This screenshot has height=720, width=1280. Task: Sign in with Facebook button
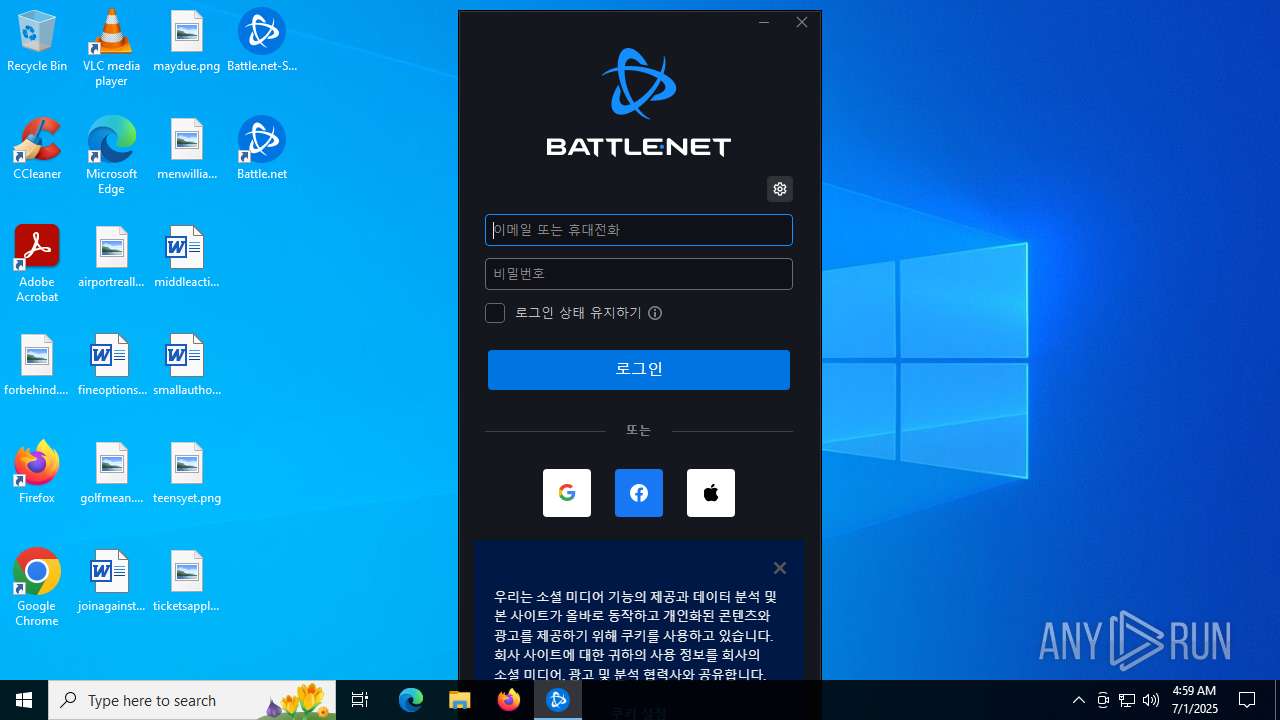pyautogui.click(x=639, y=493)
